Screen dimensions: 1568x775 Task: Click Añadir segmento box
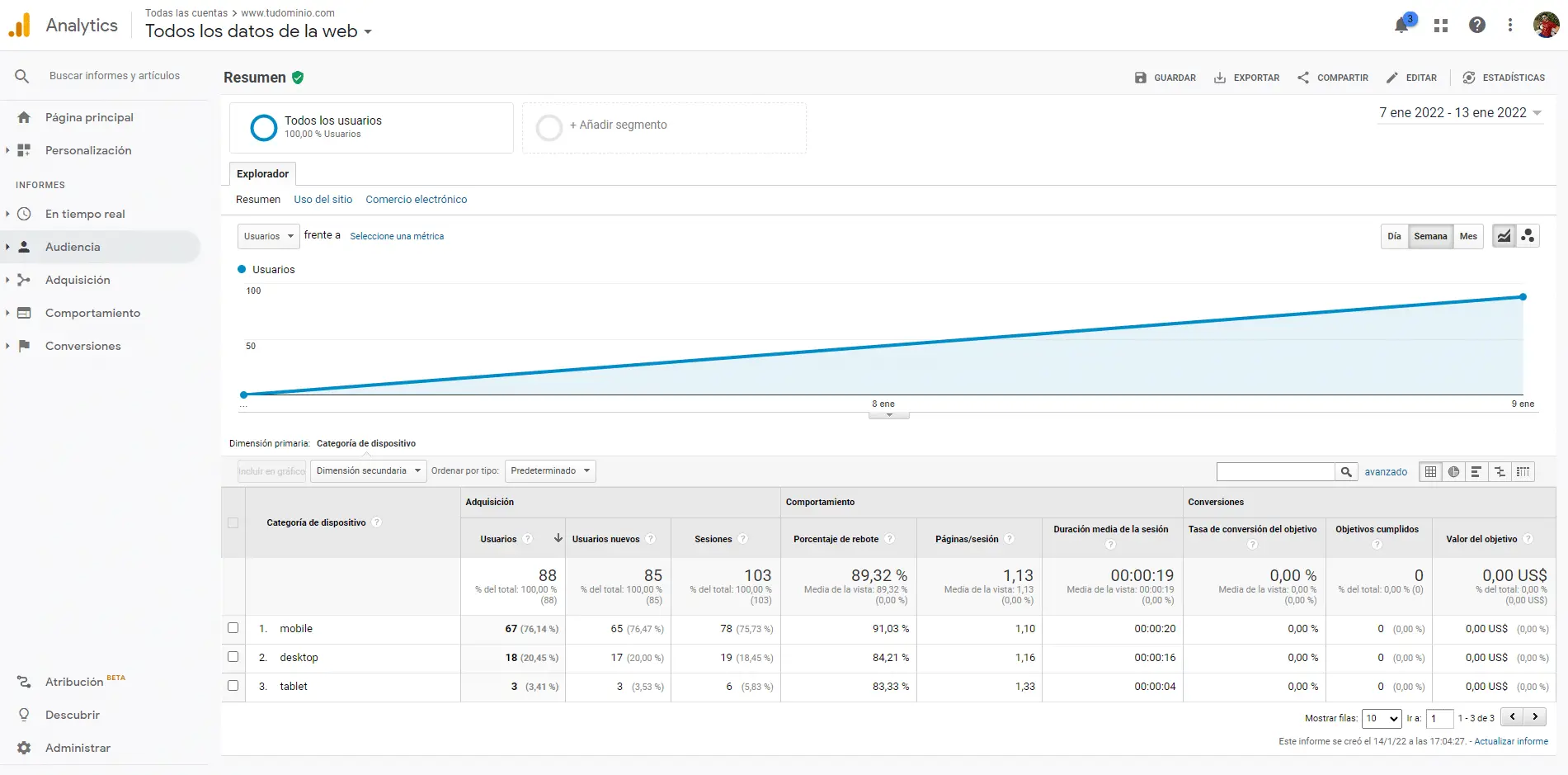[x=664, y=128]
